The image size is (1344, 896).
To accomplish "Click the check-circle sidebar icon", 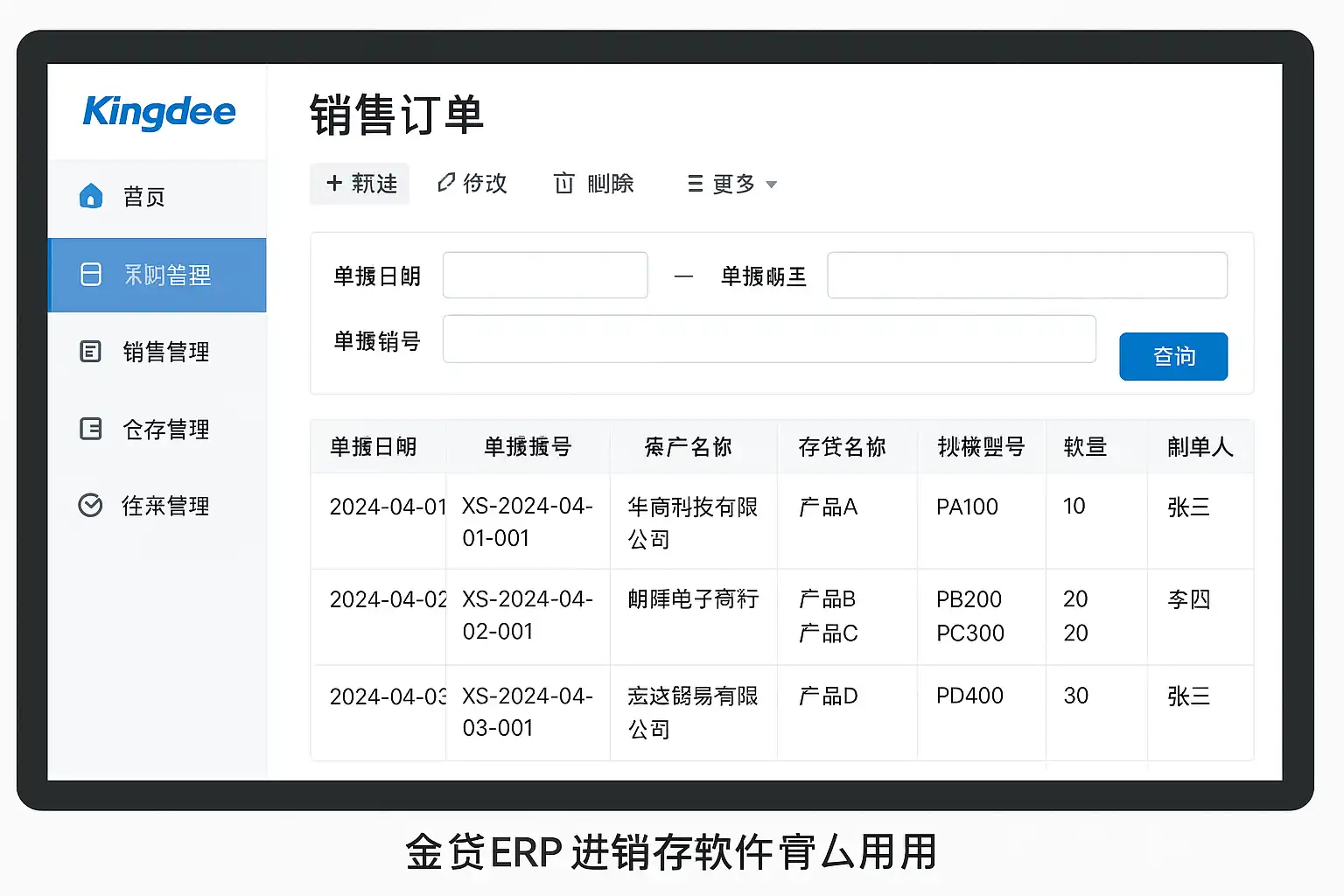I will click(90, 505).
